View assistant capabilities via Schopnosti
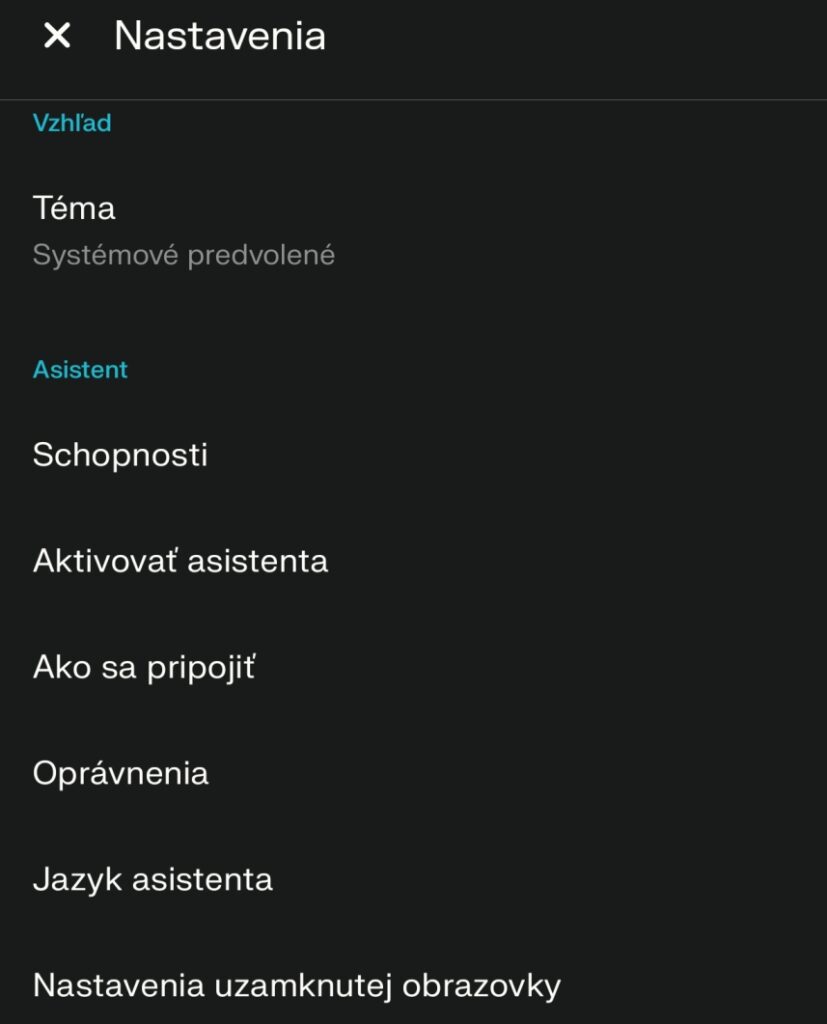The image size is (827, 1024). click(120, 455)
